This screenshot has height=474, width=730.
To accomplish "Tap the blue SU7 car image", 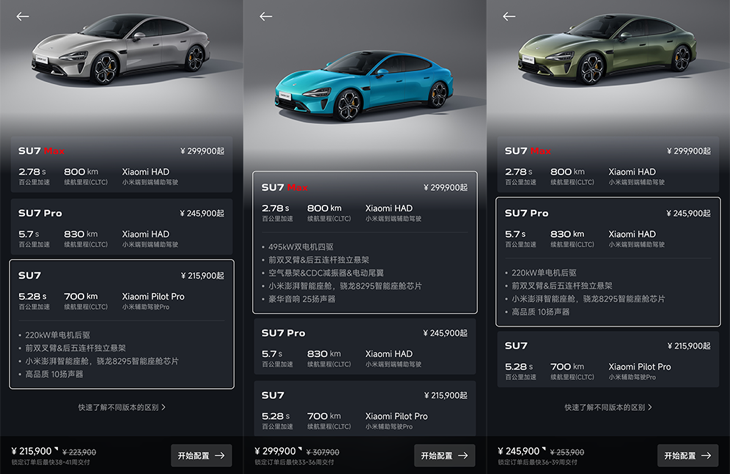I will pyautogui.click(x=364, y=85).
